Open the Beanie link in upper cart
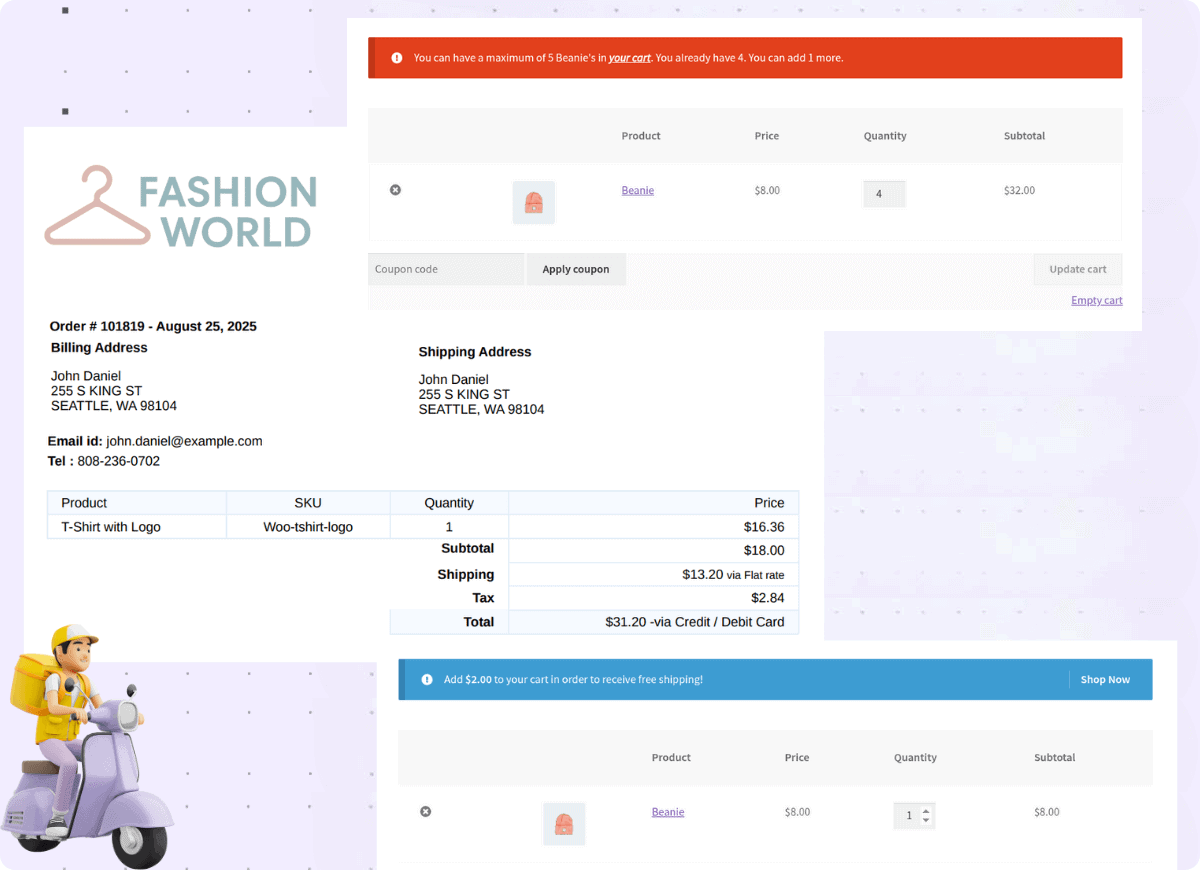 coord(637,190)
